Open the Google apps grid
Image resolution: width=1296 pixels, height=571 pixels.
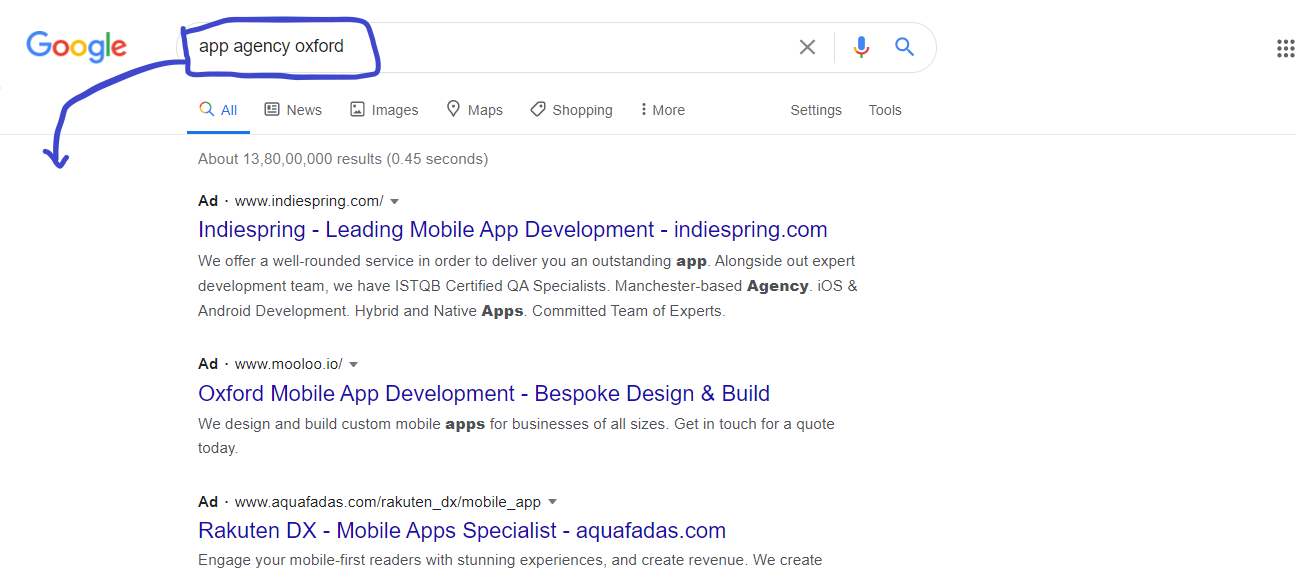pos(1286,48)
